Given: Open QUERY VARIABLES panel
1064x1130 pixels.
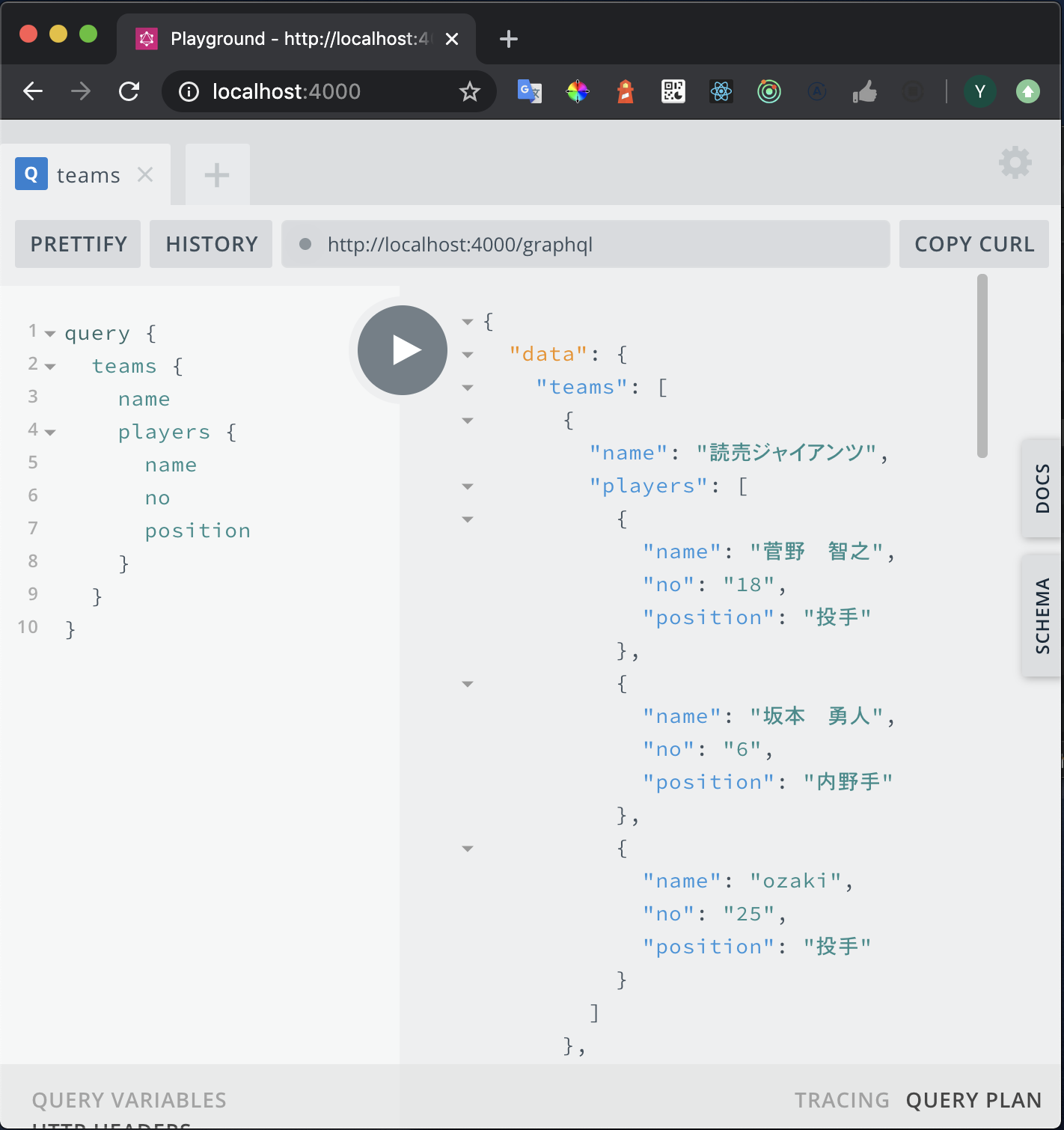Looking at the screenshot, I should click(x=129, y=1100).
